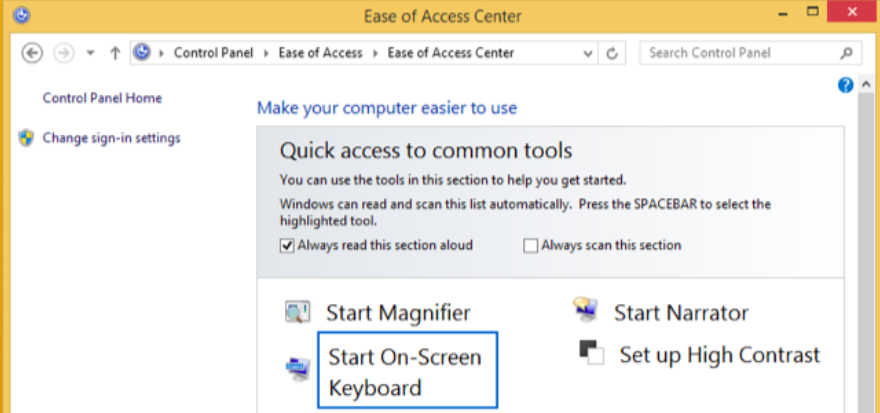
Task: Uncheck Always read this section aloud
Action: [x=287, y=245]
